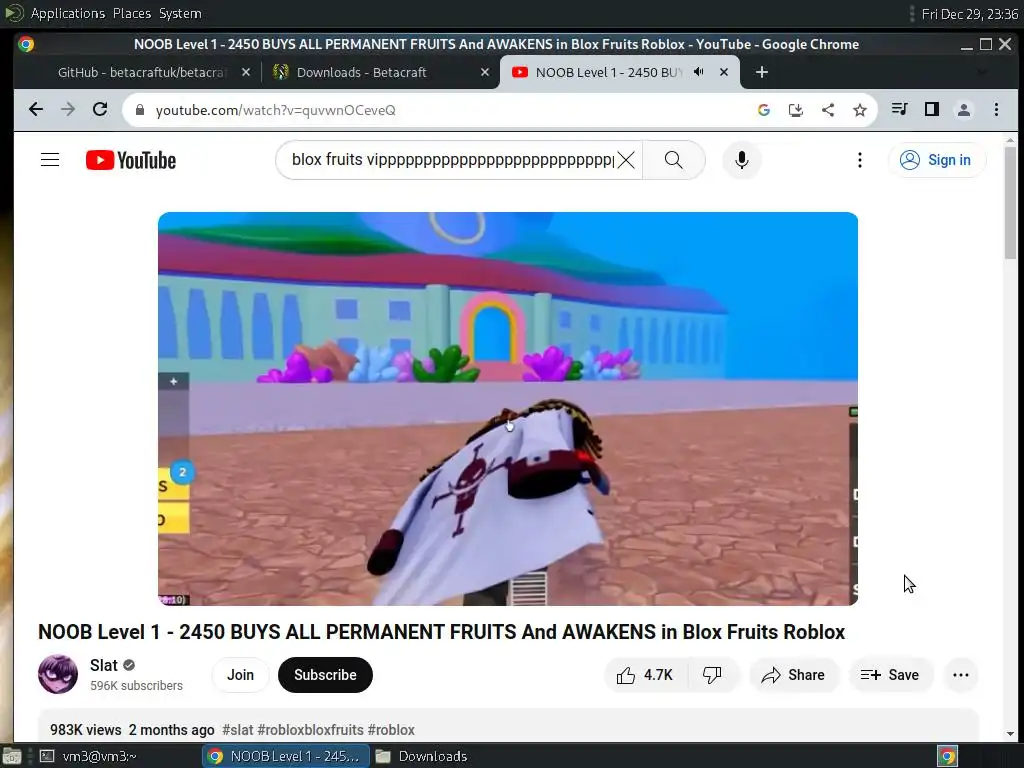Viewport: 1024px width, 768px height.
Task: Click the video title text
Action: tap(441, 632)
